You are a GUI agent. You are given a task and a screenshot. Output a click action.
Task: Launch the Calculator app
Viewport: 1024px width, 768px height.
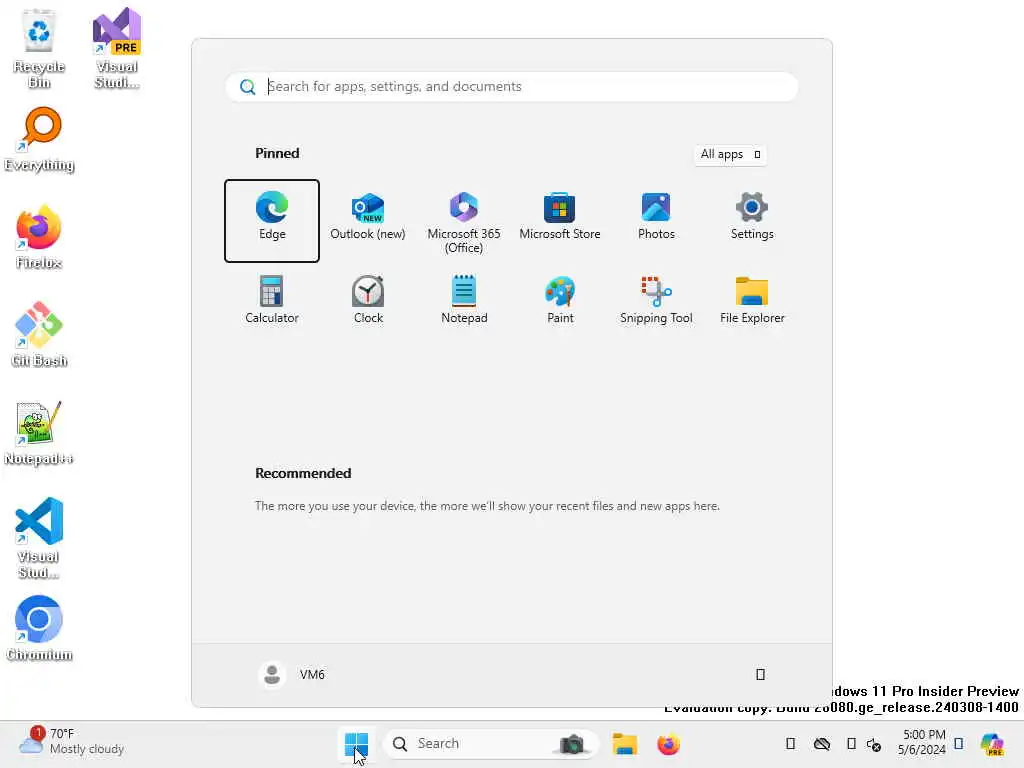272,300
